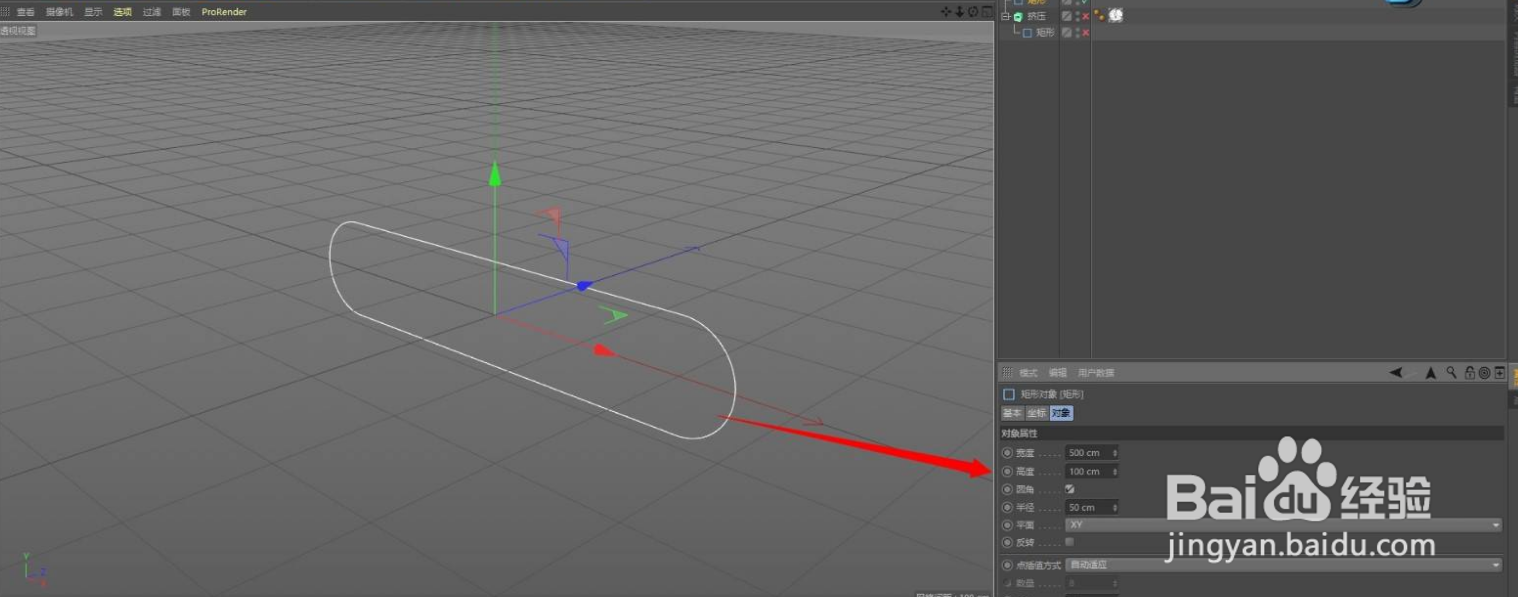This screenshot has width=1518, height=597.
Task: Click the 高度 keyframe circle button
Action: pos(1007,471)
